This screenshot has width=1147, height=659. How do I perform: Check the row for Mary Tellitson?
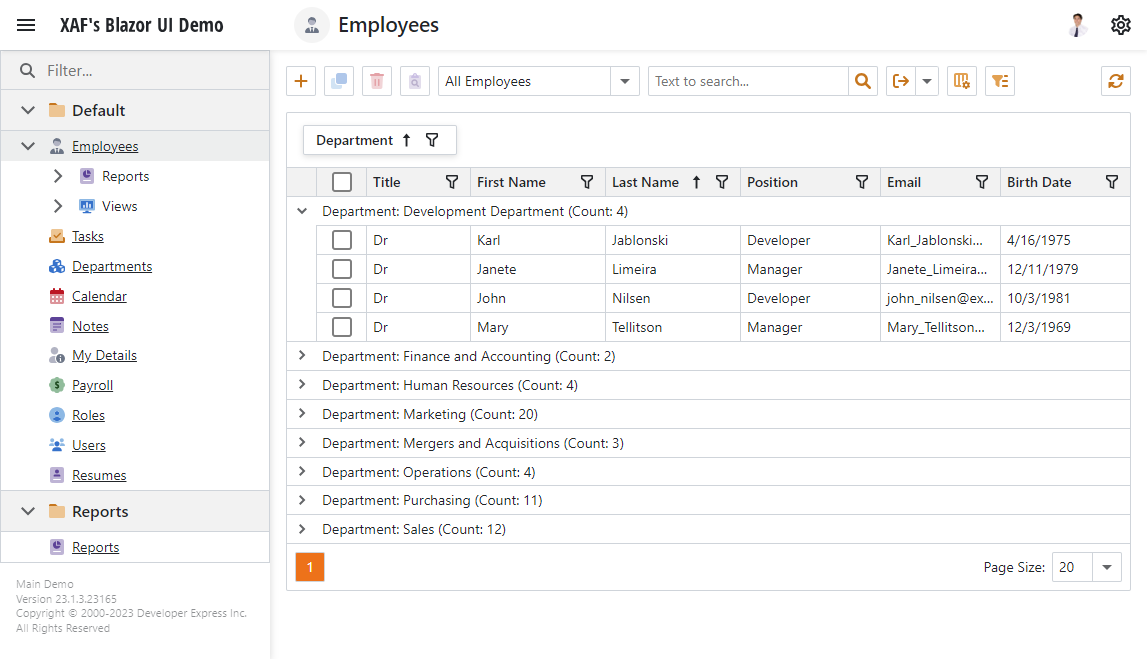coord(342,327)
